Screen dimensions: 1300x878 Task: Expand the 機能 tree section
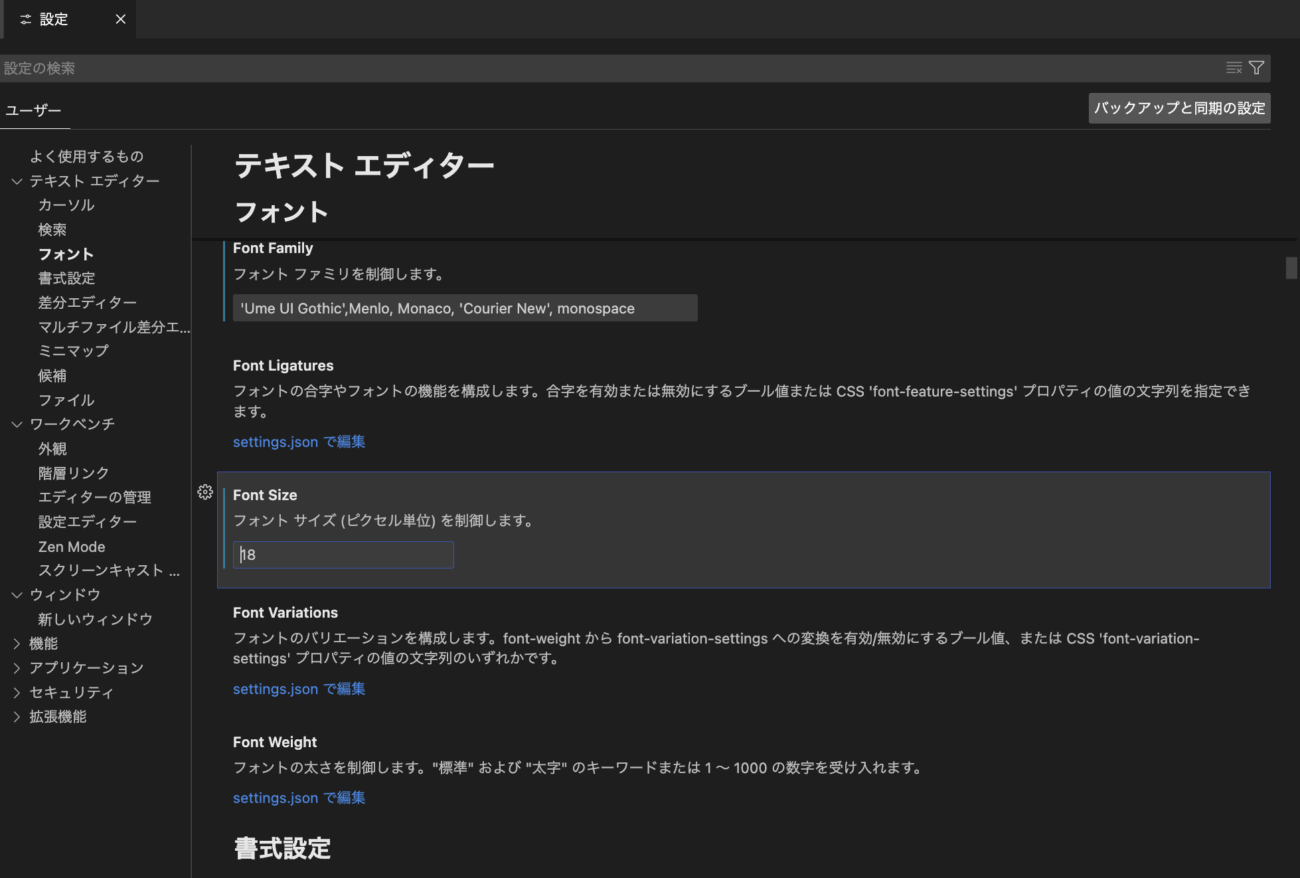click(17, 644)
